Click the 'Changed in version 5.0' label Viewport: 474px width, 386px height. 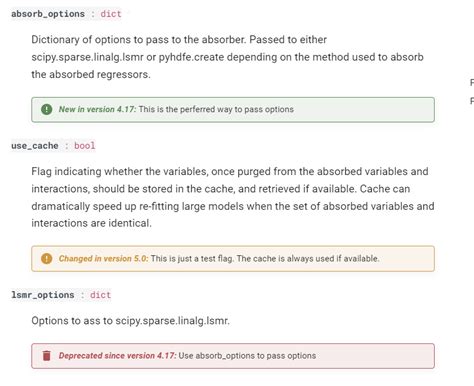(x=103, y=258)
